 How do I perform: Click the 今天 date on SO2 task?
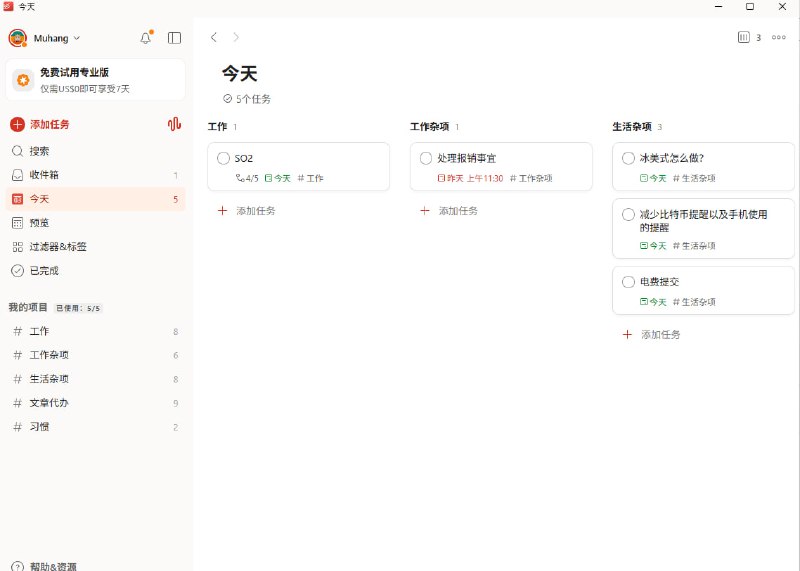278,178
